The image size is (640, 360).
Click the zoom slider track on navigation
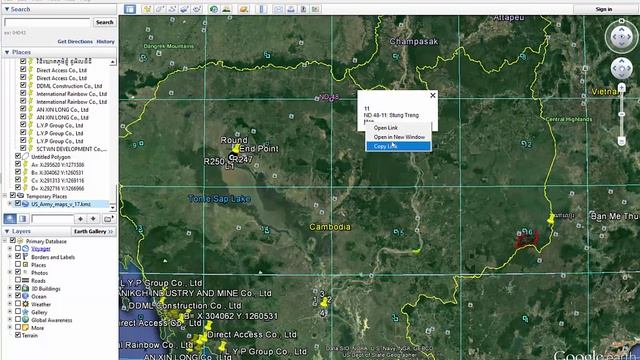(621, 114)
